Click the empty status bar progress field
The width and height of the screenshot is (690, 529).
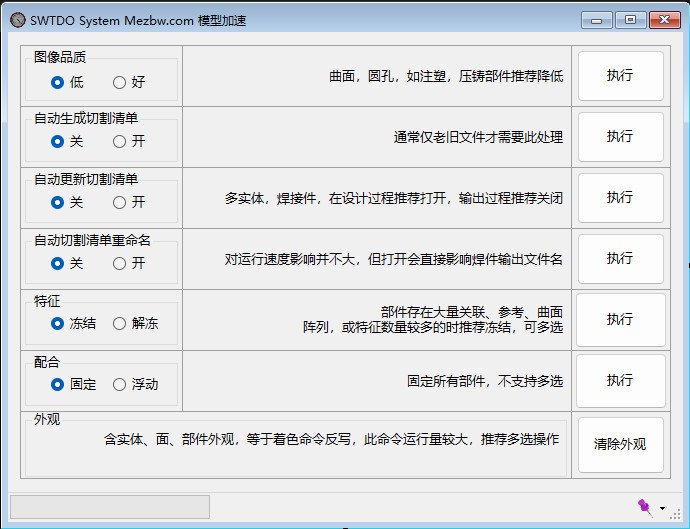[109, 507]
